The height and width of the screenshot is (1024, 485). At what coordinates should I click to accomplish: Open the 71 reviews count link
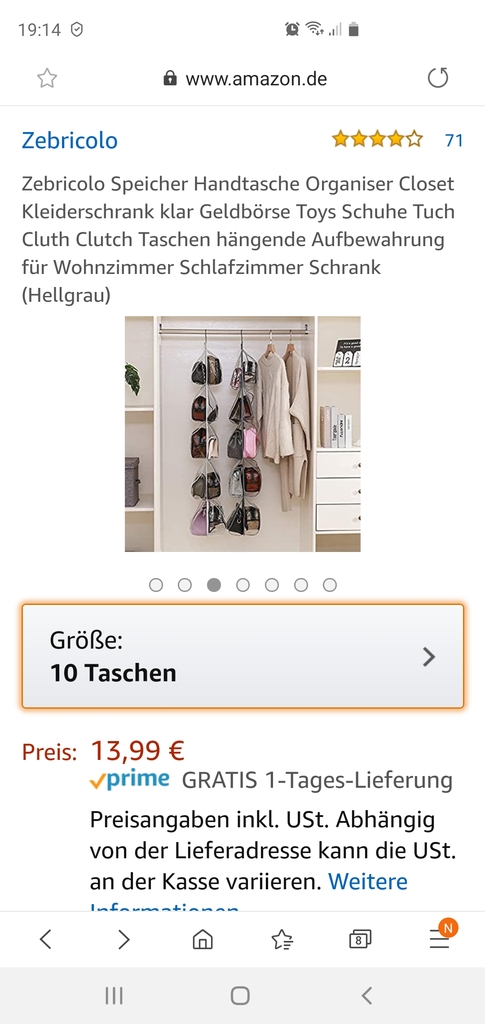pos(454,140)
